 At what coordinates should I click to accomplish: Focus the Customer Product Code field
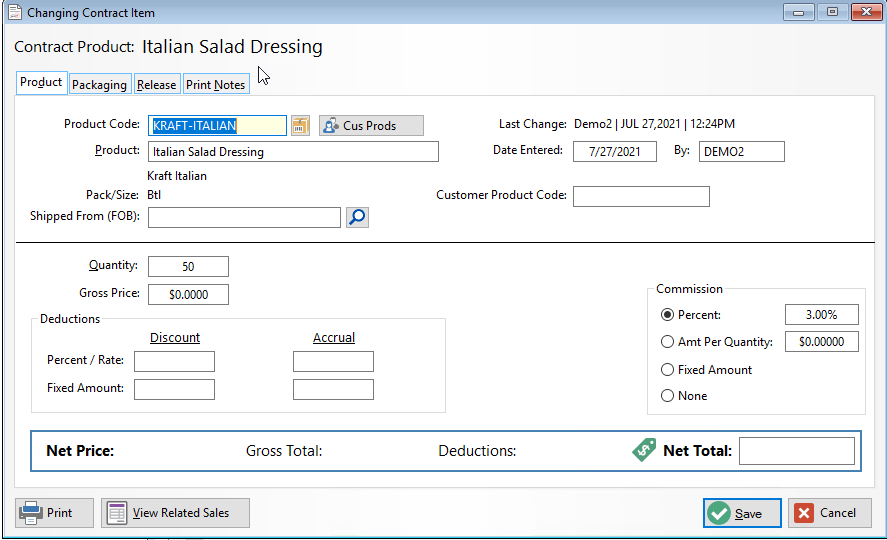pos(641,196)
